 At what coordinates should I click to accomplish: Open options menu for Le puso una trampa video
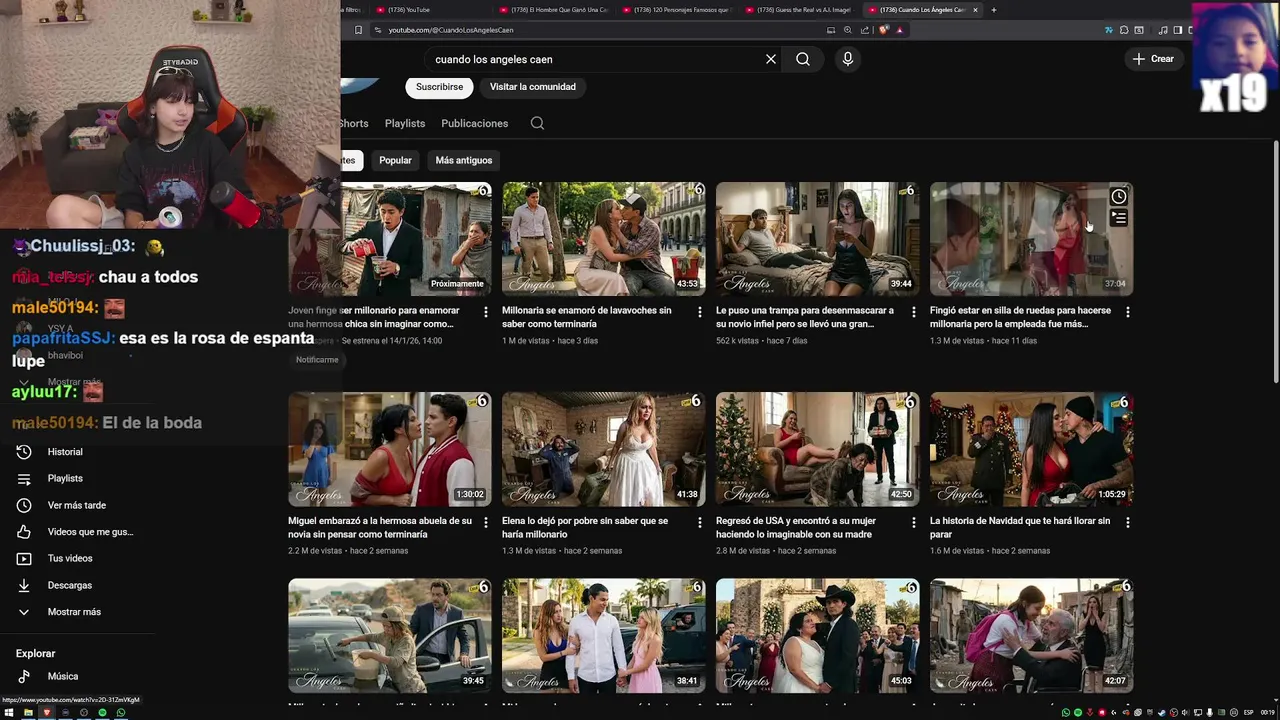click(x=913, y=312)
